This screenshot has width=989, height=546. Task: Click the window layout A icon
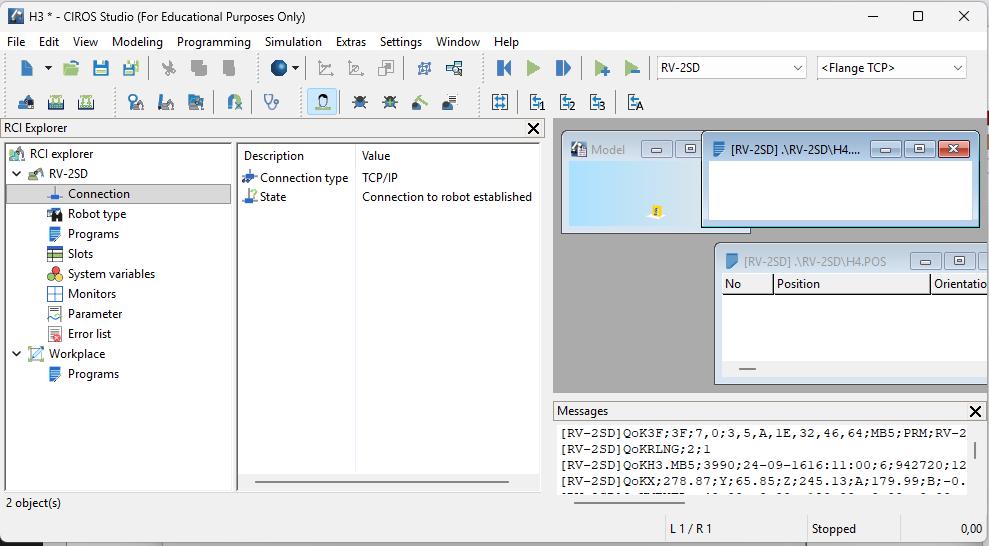[x=635, y=102]
